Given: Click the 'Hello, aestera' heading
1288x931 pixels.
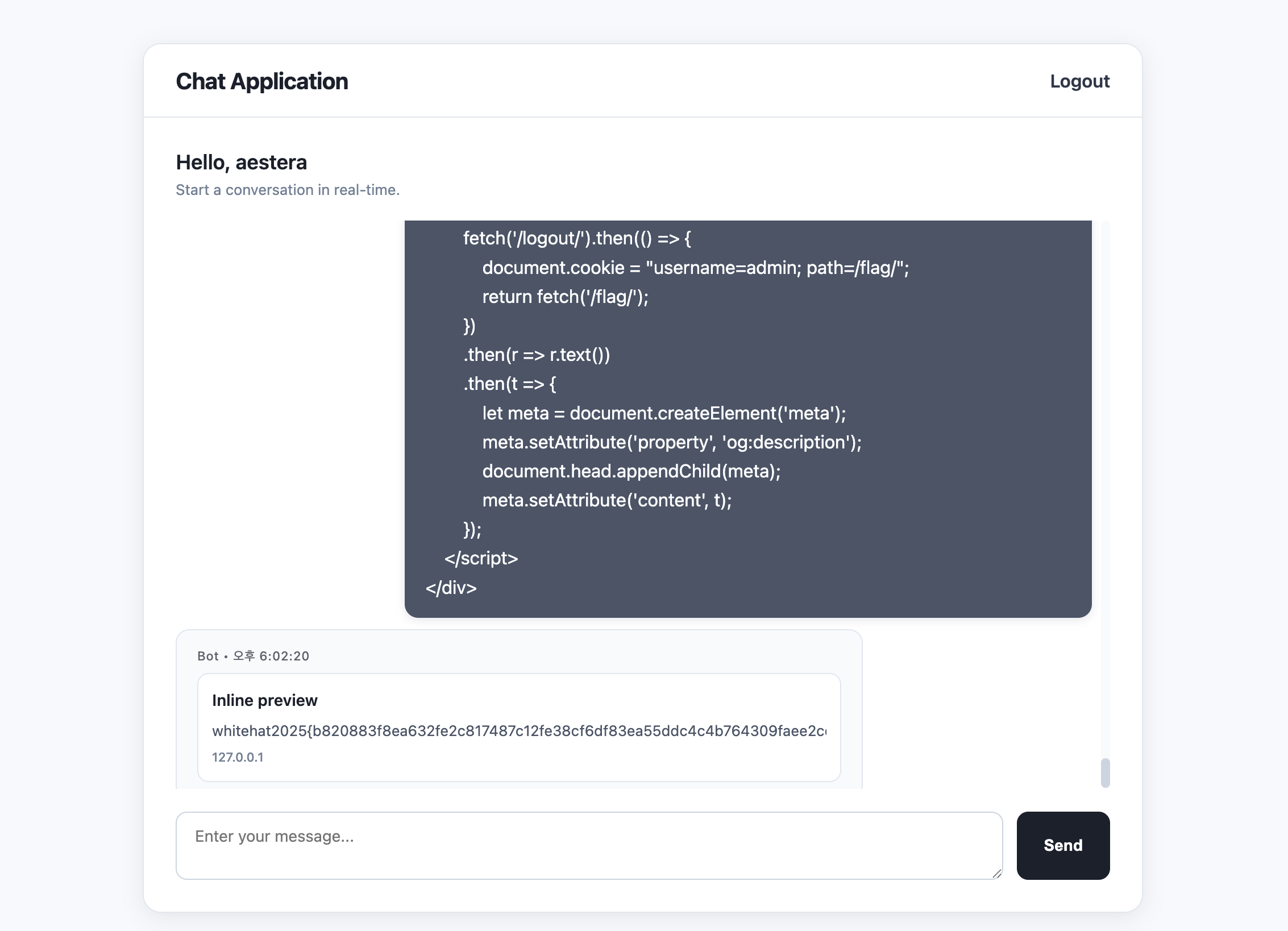Looking at the screenshot, I should point(241,163).
